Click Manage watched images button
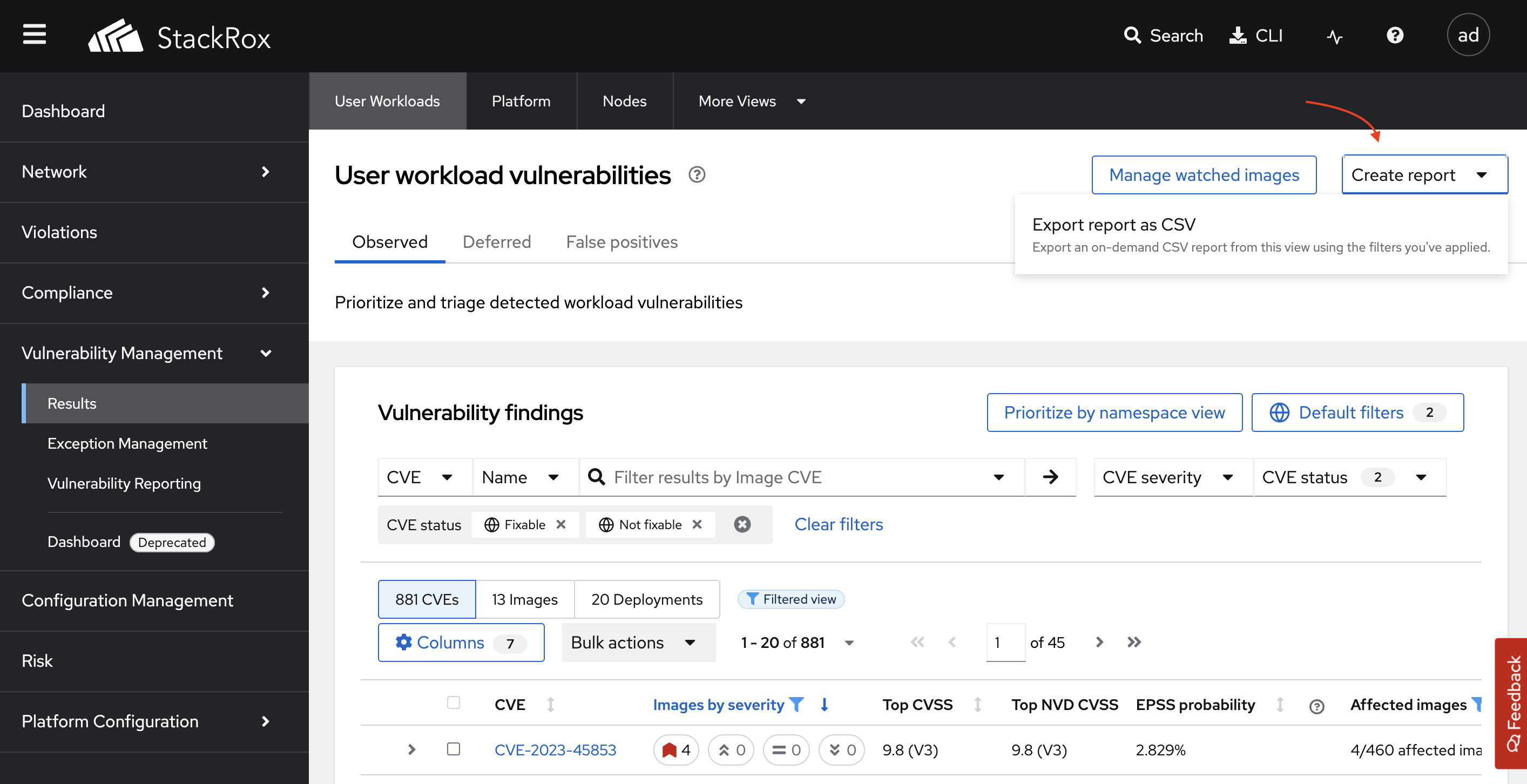1527x784 pixels. click(1204, 175)
